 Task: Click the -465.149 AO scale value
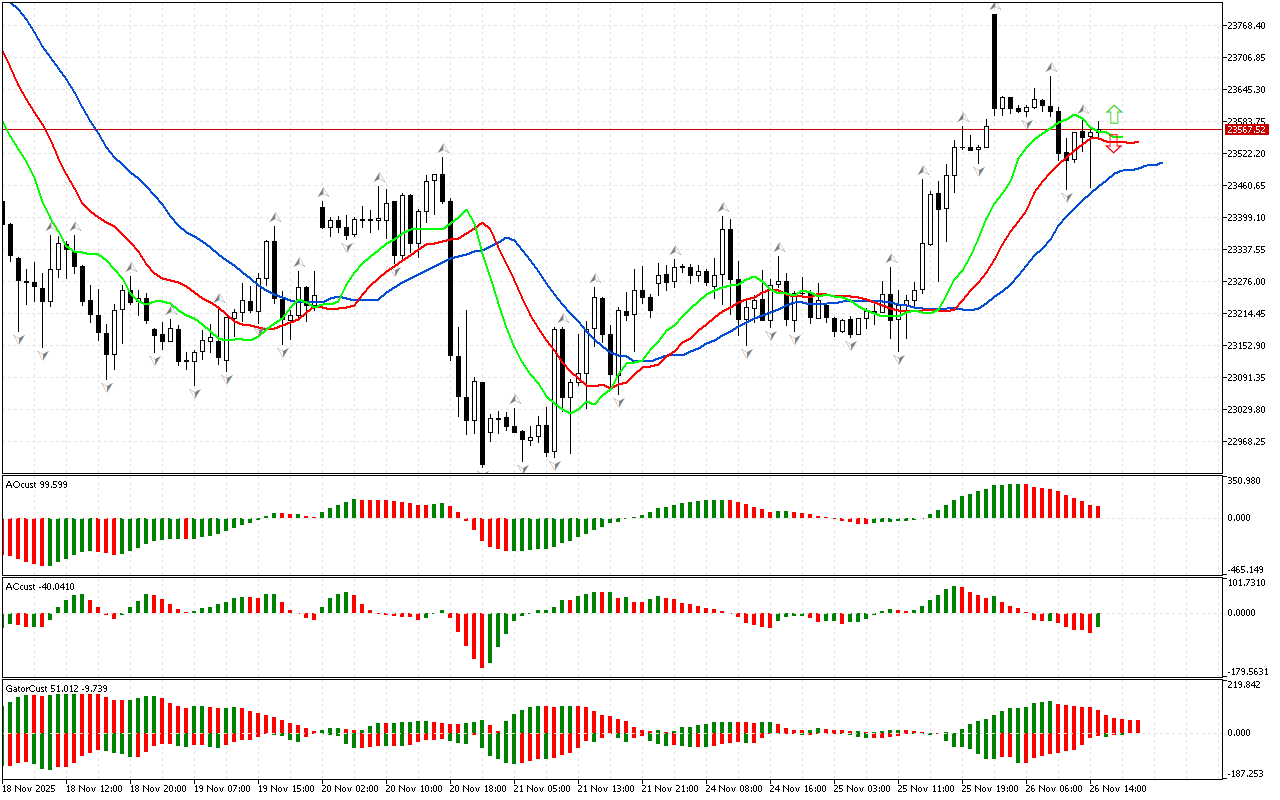(x=1246, y=568)
